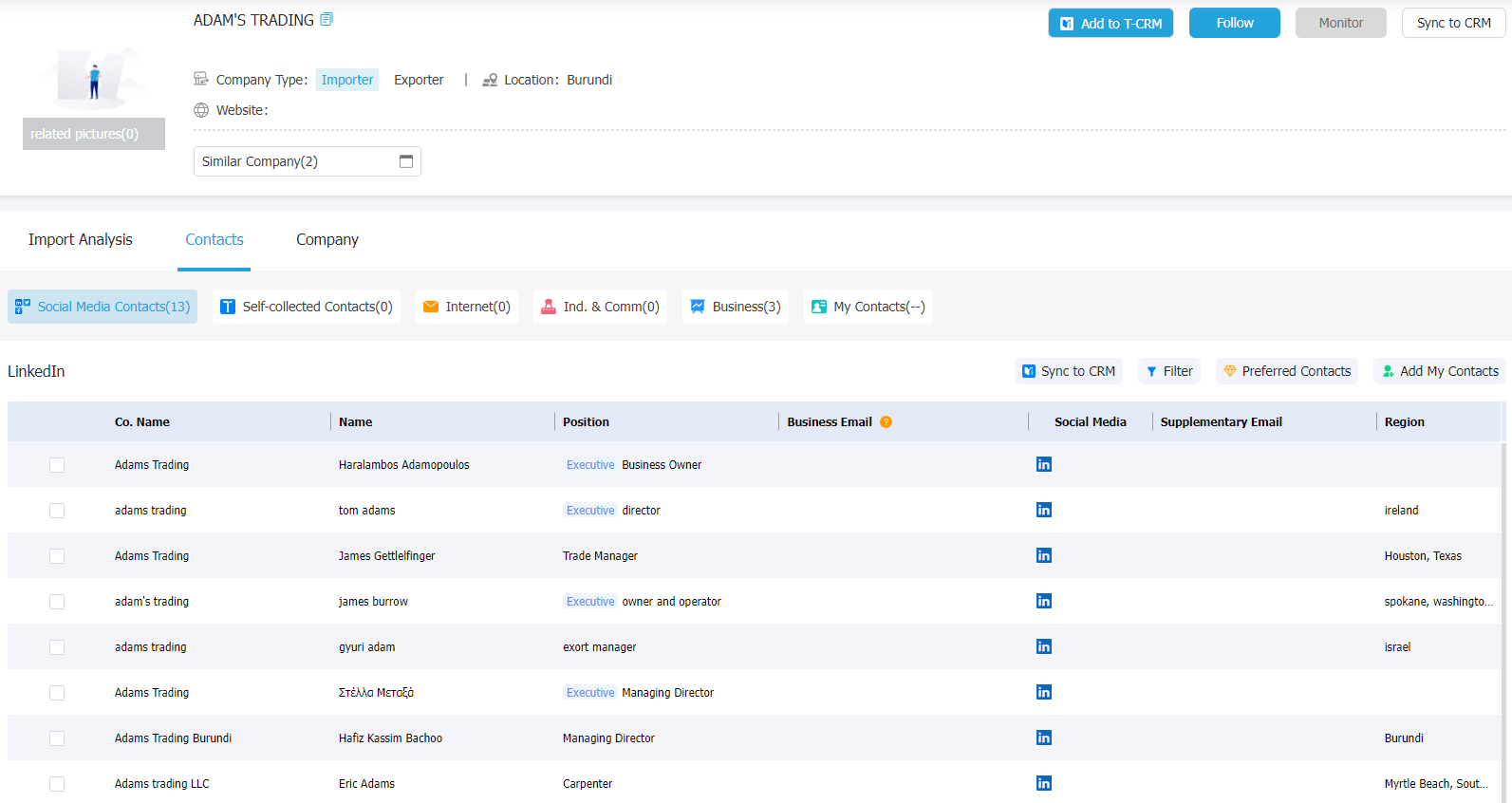Click the related pictures(0) label

(x=94, y=134)
